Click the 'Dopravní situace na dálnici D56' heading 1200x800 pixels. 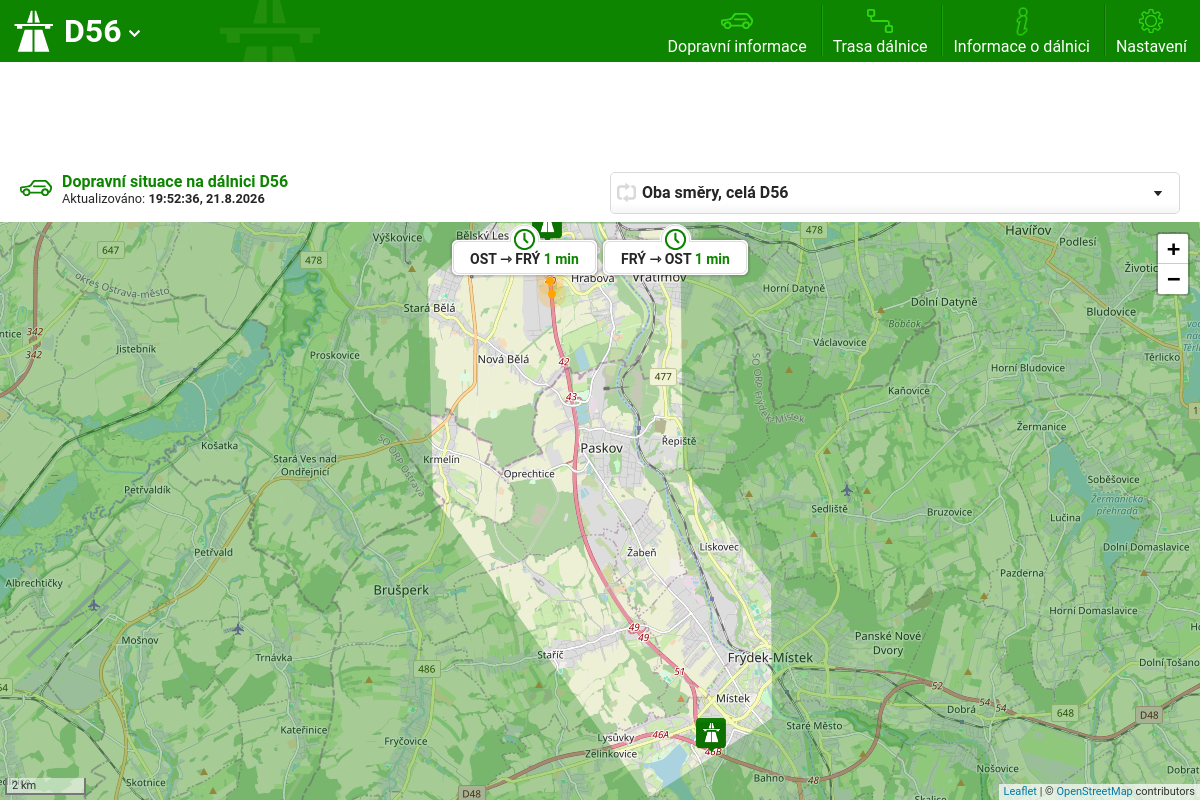pyautogui.click(x=175, y=181)
